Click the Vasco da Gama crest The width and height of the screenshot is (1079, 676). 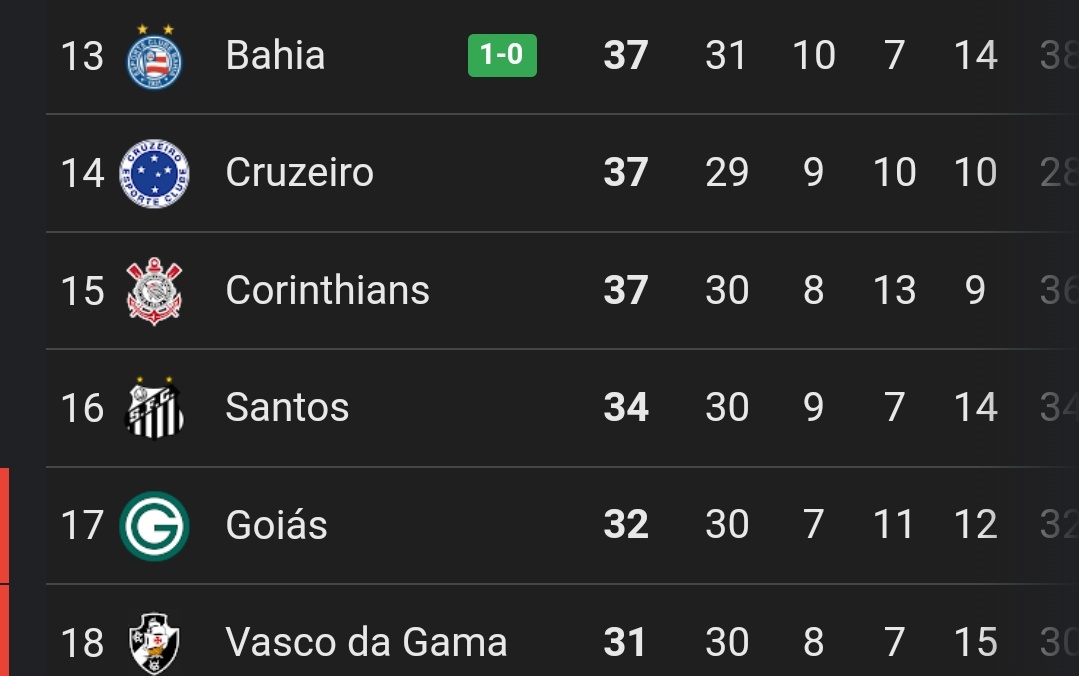154,642
